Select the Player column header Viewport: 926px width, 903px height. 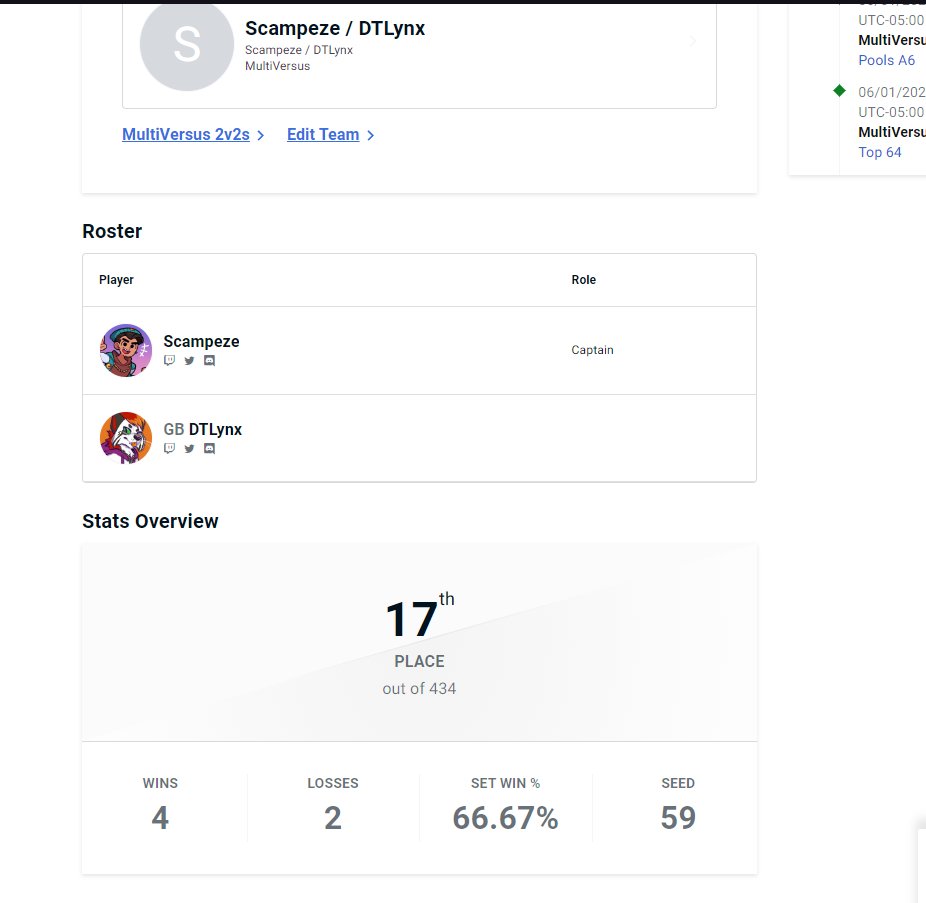pos(116,280)
